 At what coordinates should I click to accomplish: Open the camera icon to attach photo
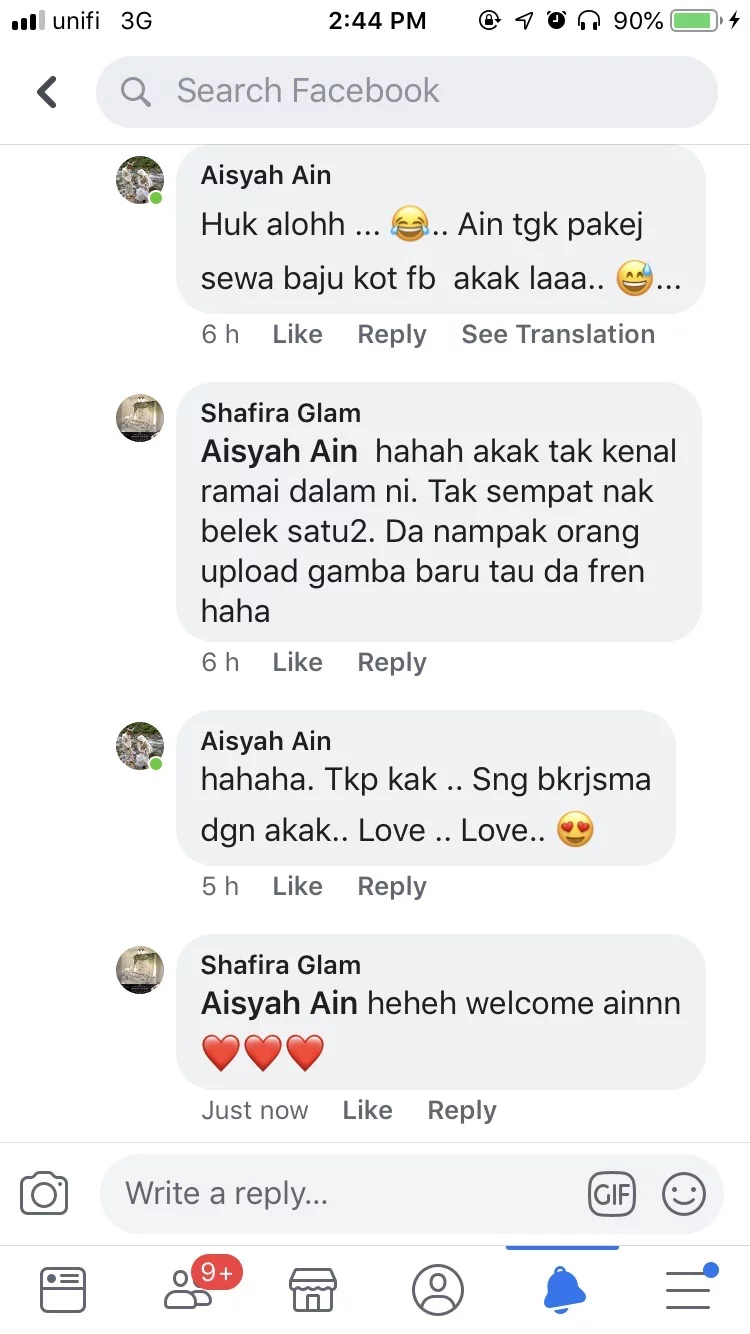coord(44,1194)
